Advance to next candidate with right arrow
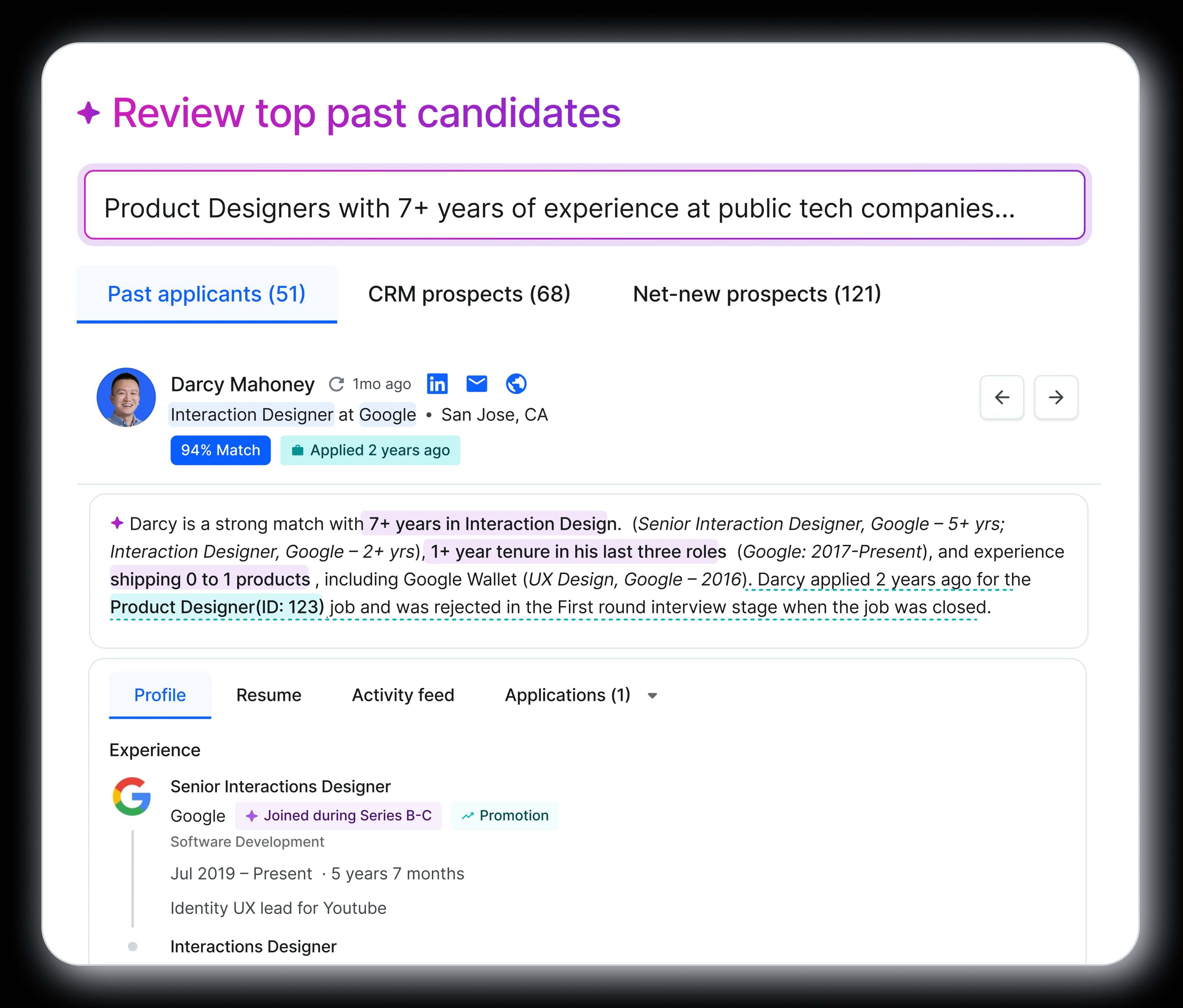The width and height of the screenshot is (1183, 1008). click(1056, 398)
